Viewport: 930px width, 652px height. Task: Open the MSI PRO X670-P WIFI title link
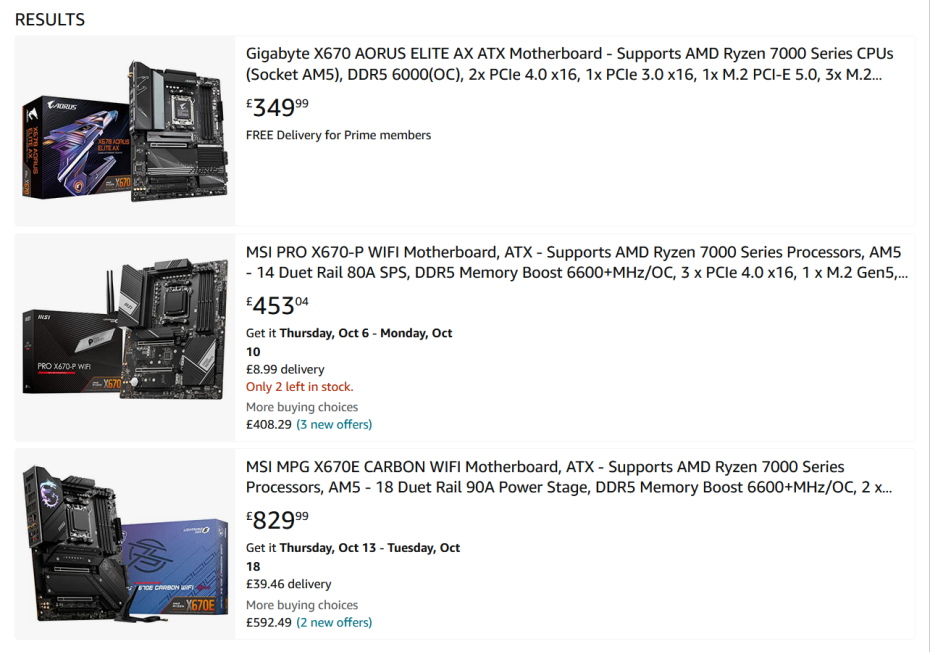(577, 262)
